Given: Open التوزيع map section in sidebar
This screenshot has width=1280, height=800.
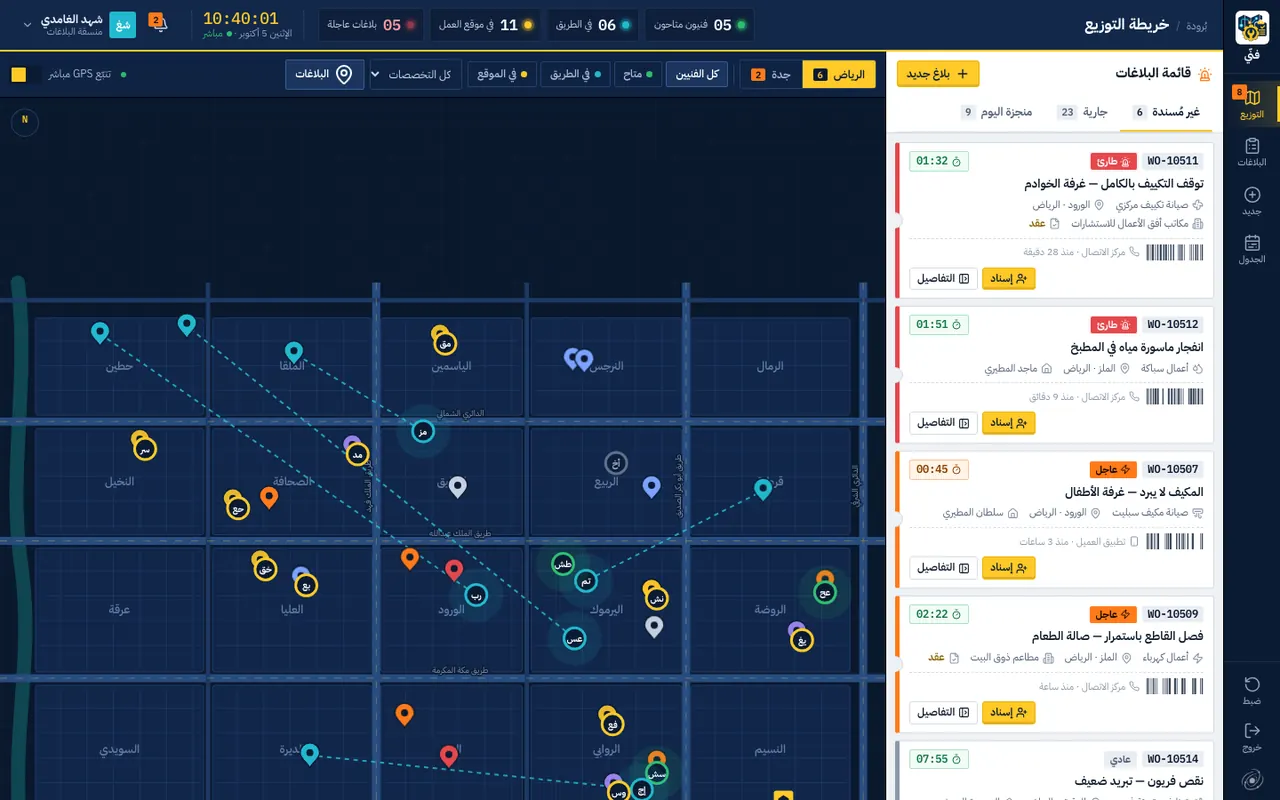Looking at the screenshot, I should coord(1252,104).
